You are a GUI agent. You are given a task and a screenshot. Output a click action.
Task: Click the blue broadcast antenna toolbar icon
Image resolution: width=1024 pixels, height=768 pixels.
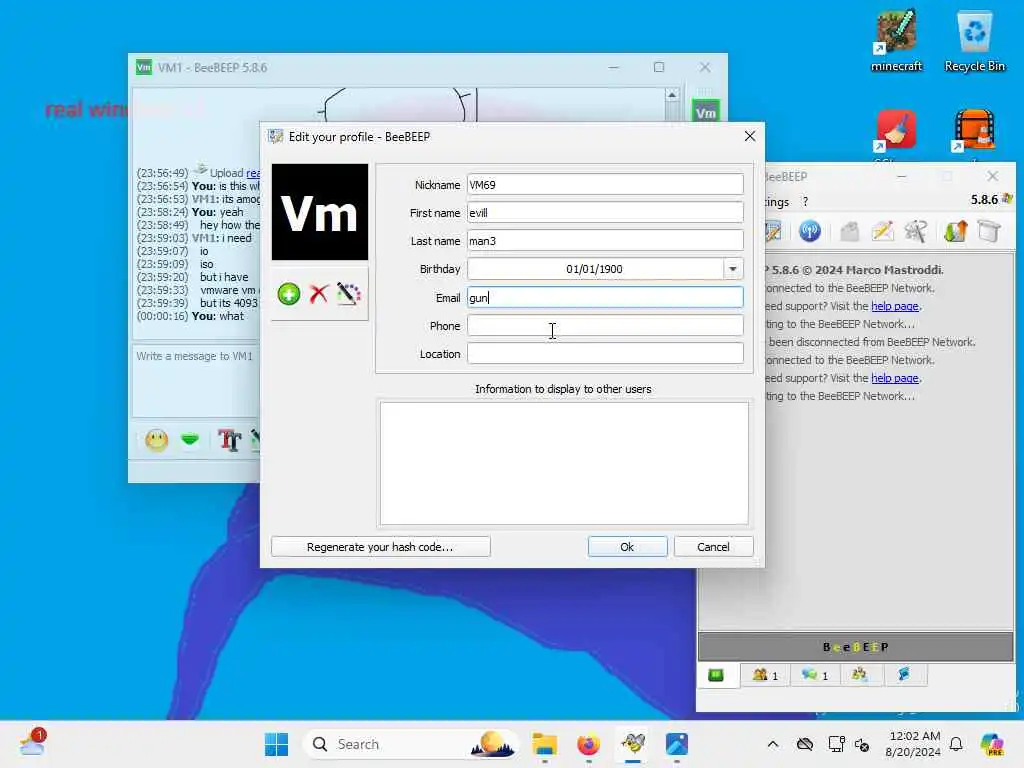pos(810,231)
